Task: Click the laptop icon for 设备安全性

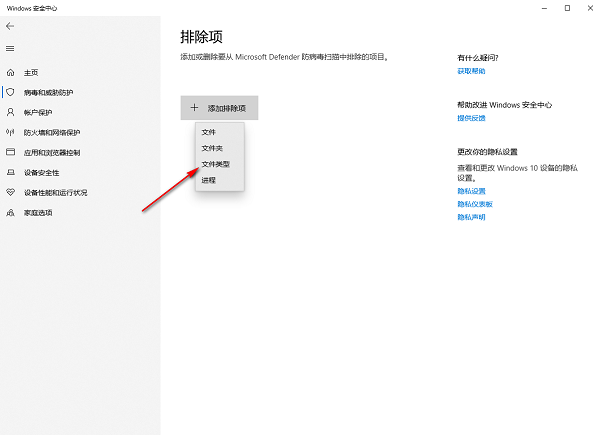Action: [11, 173]
